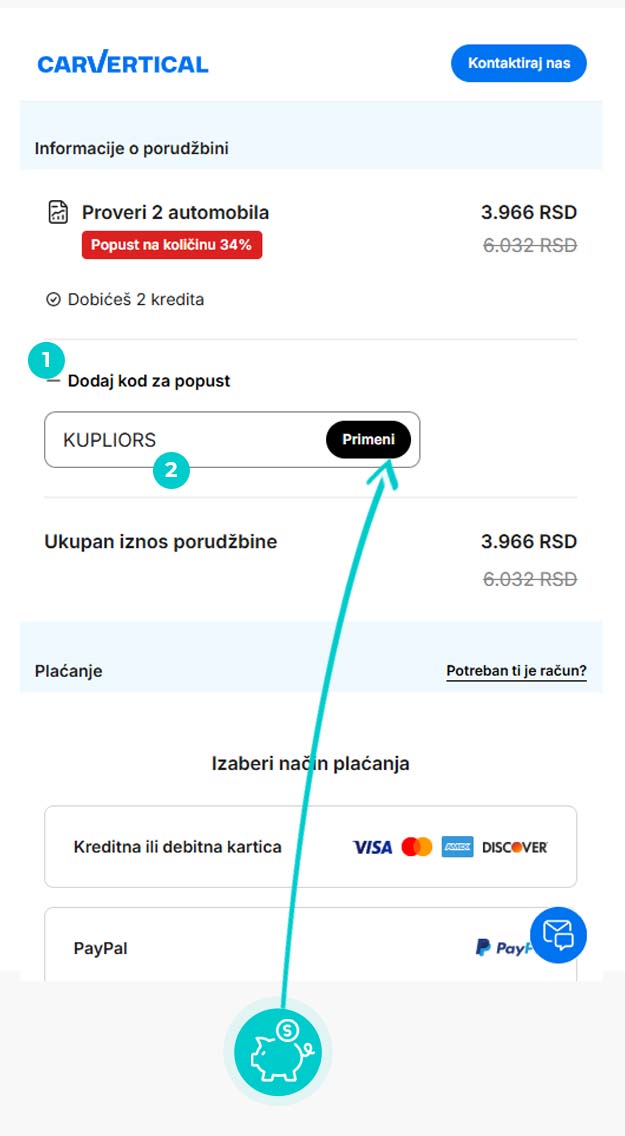Click the Dodaj kod za popust label
This screenshot has height=1136, width=625.
(149, 381)
